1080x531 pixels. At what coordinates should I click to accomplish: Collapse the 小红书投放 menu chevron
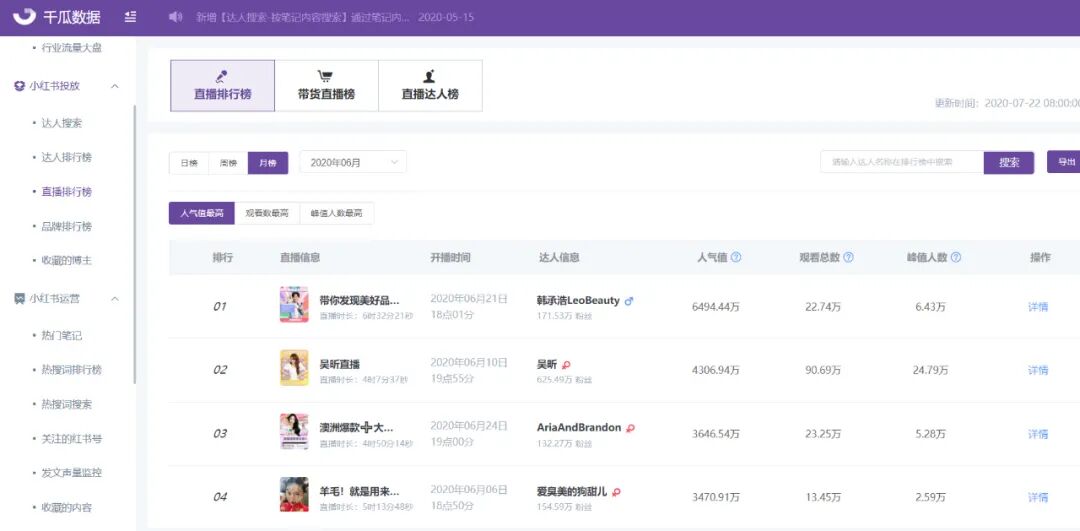[x=115, y=86]
